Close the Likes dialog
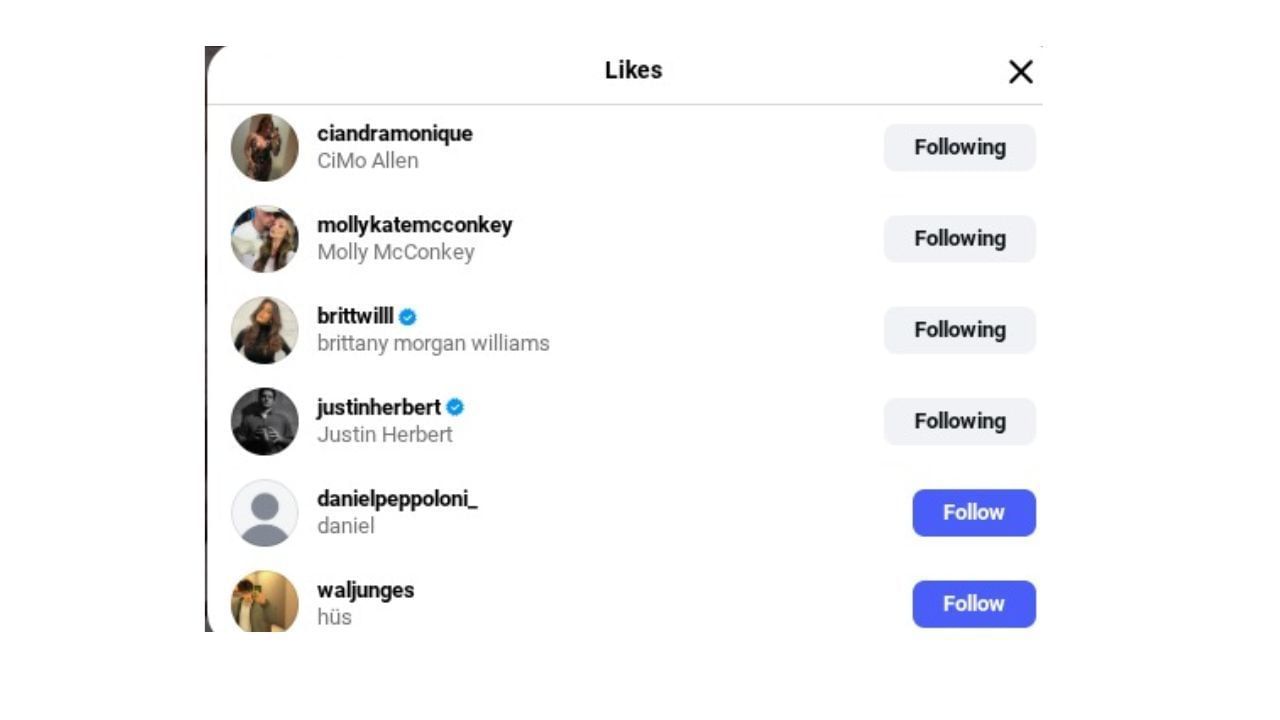 point(1020,72)
